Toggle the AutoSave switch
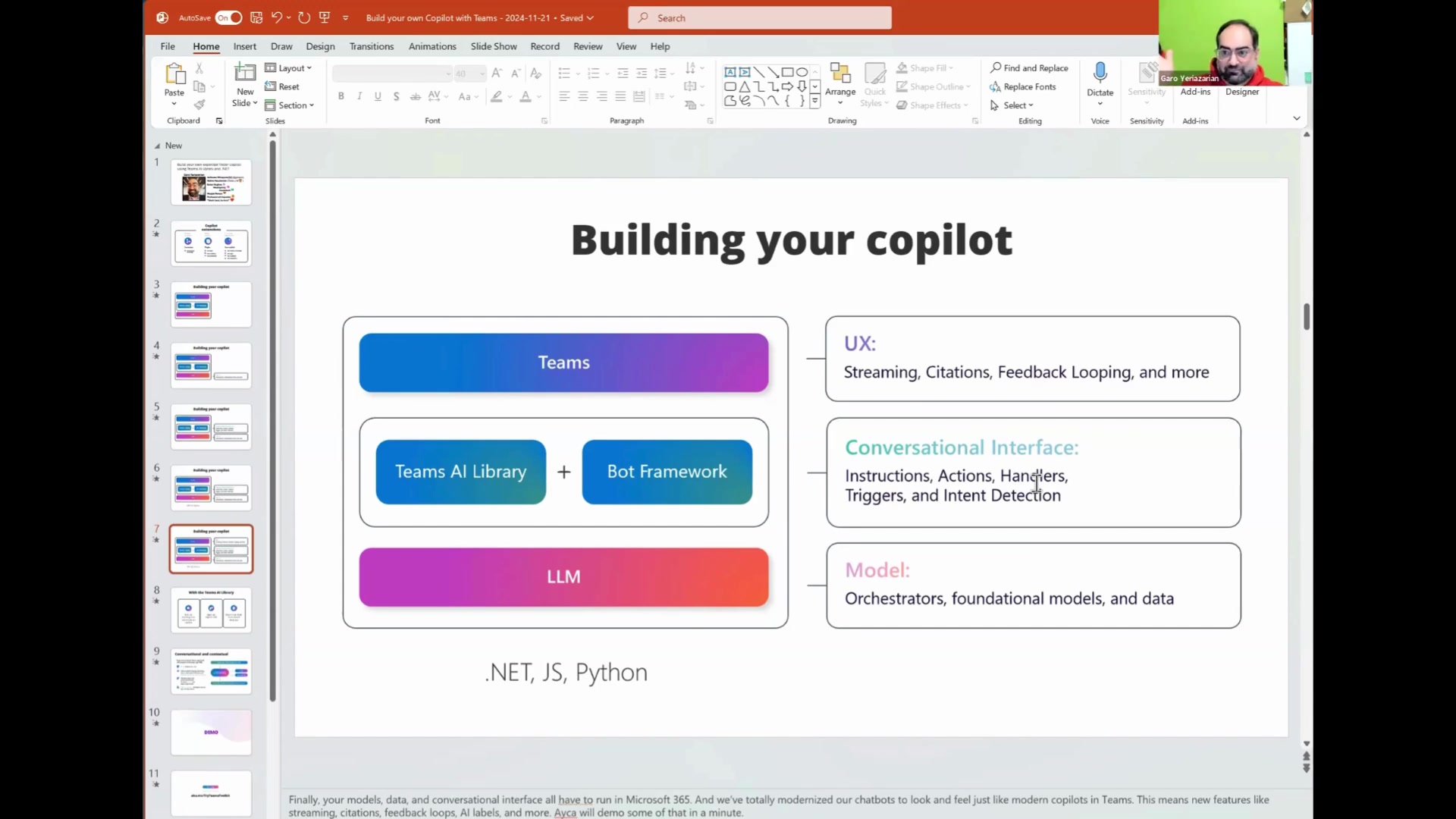The image size is (1456, 819). point(228,17)
